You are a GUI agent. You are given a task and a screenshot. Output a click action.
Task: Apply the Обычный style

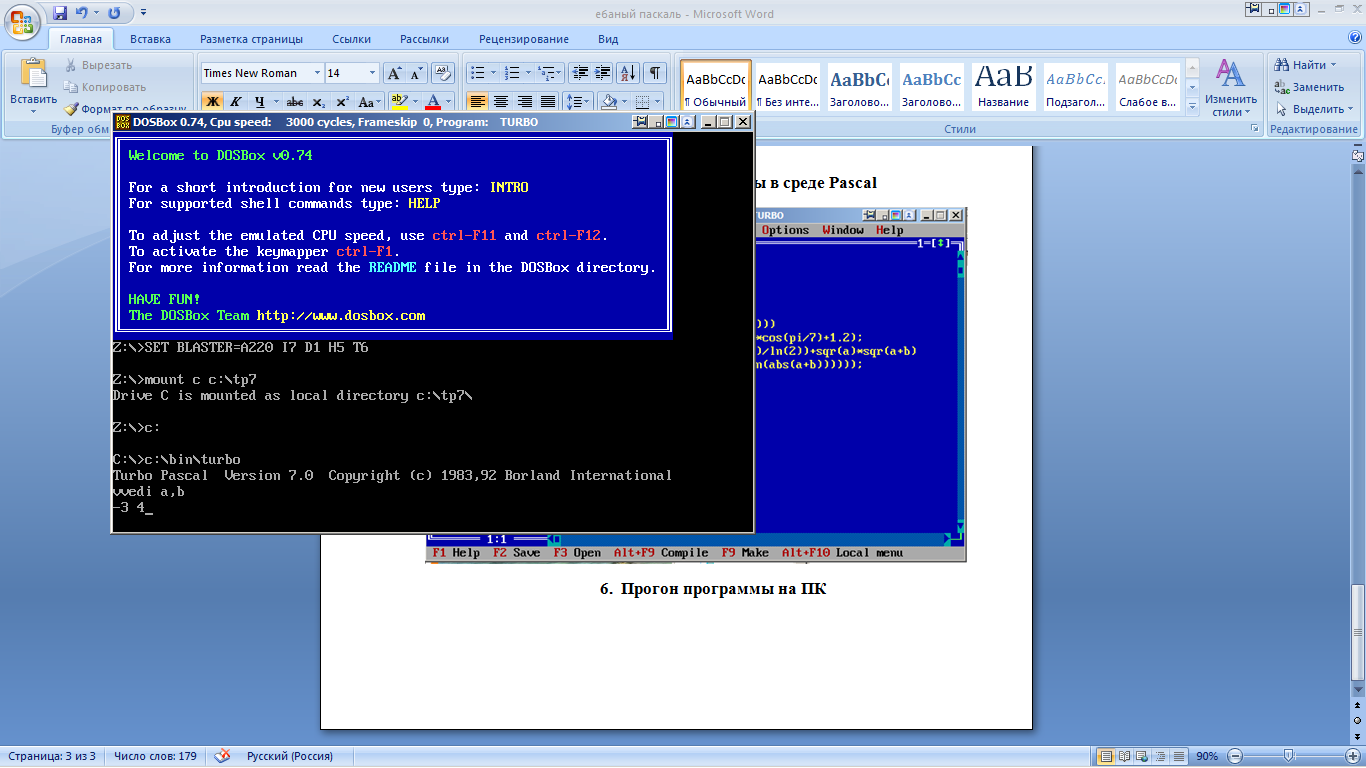tap(716, 86)
